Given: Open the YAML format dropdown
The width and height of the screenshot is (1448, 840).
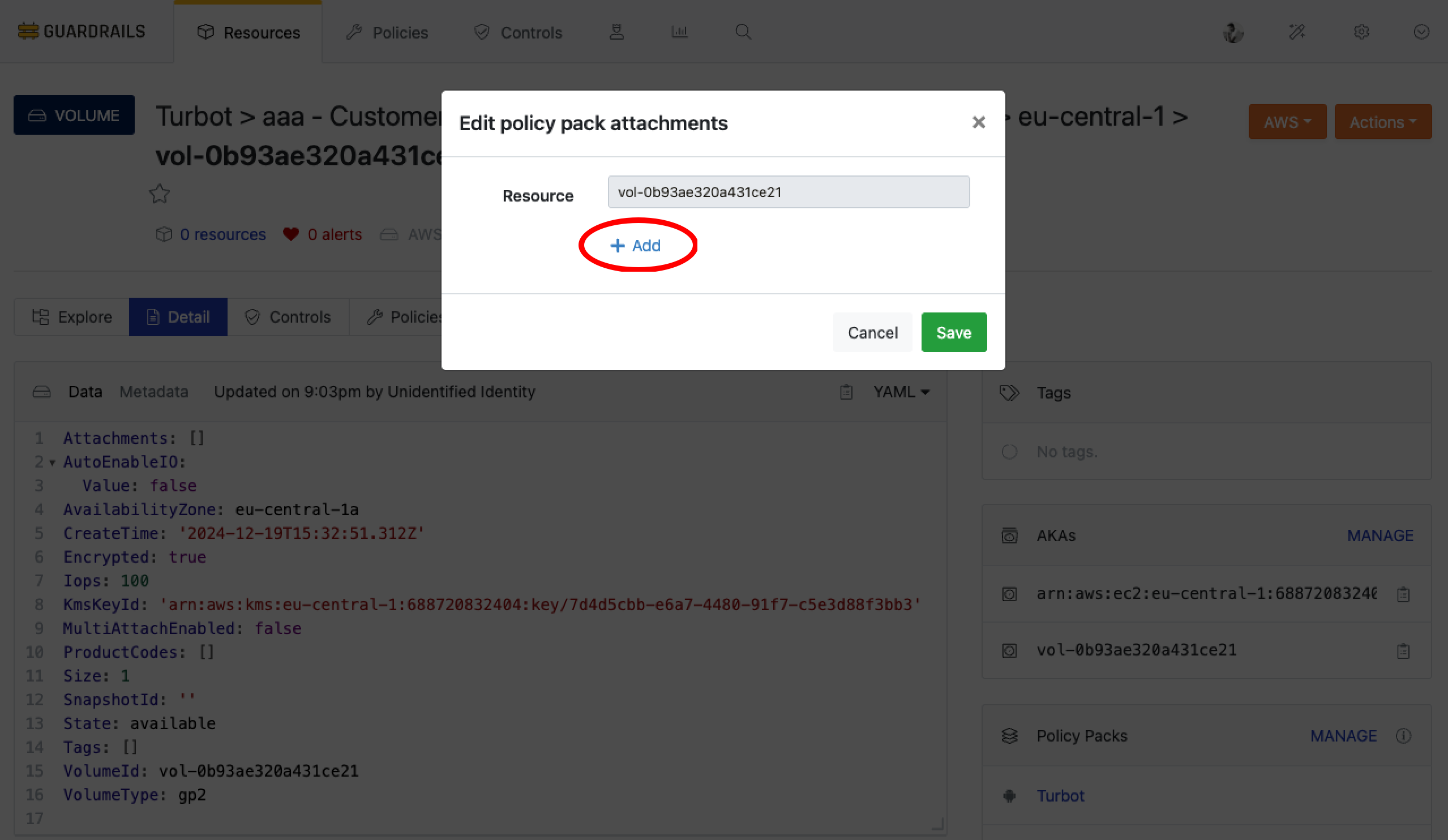Looking at the screenshot, I should [901, 391].
